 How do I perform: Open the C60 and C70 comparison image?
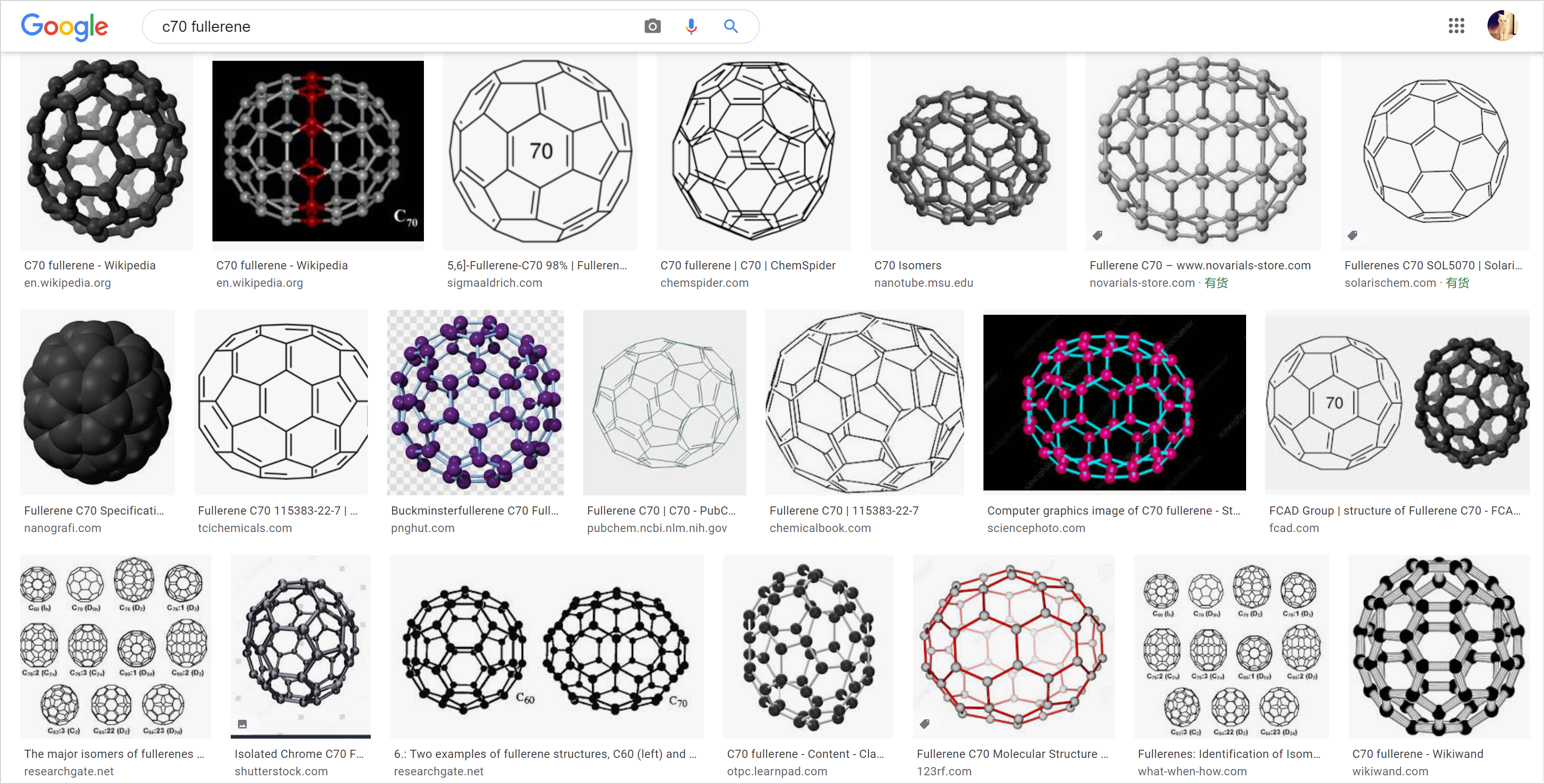[546, 646]
